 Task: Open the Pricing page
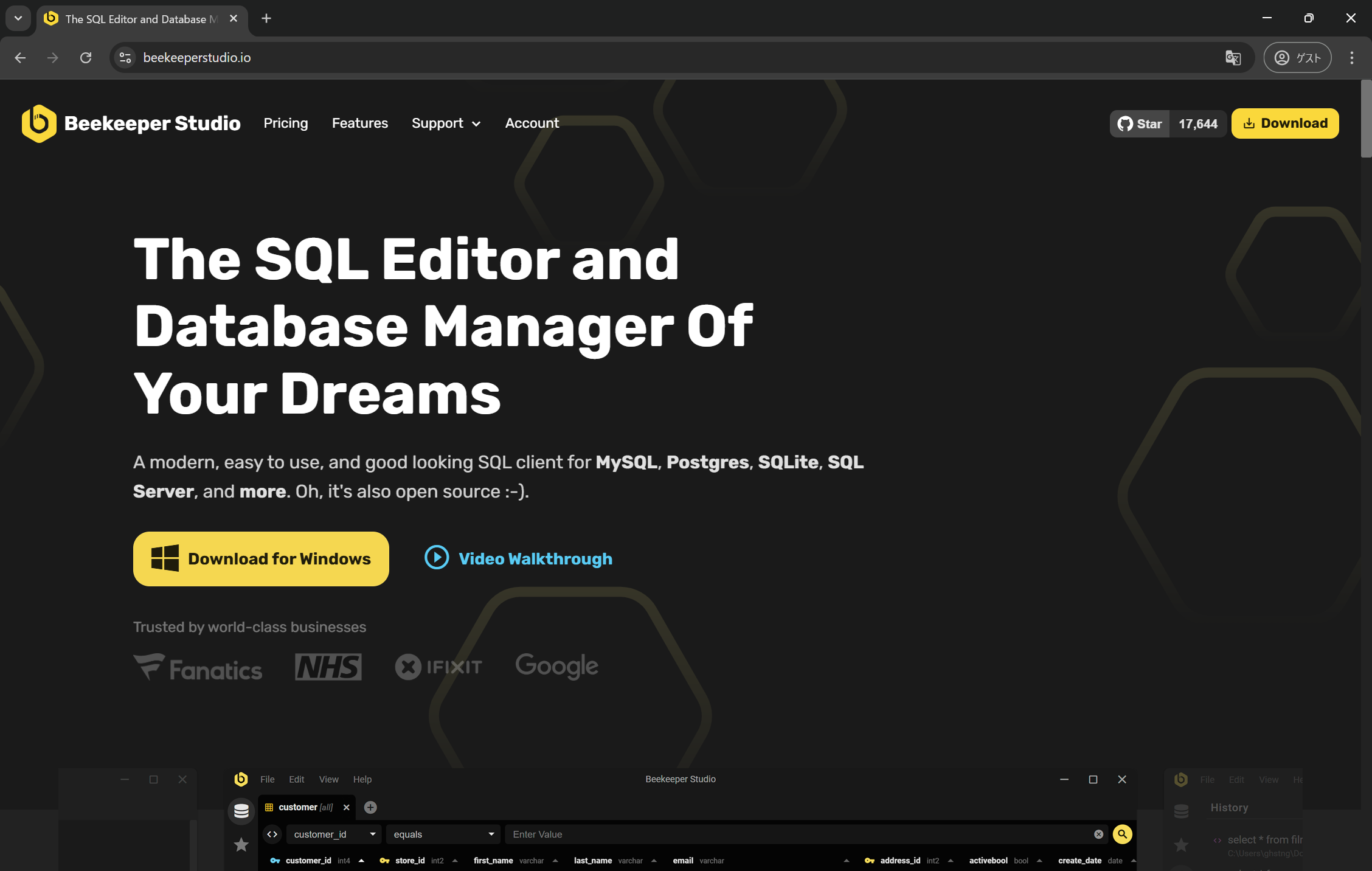(x=286, y=123)
